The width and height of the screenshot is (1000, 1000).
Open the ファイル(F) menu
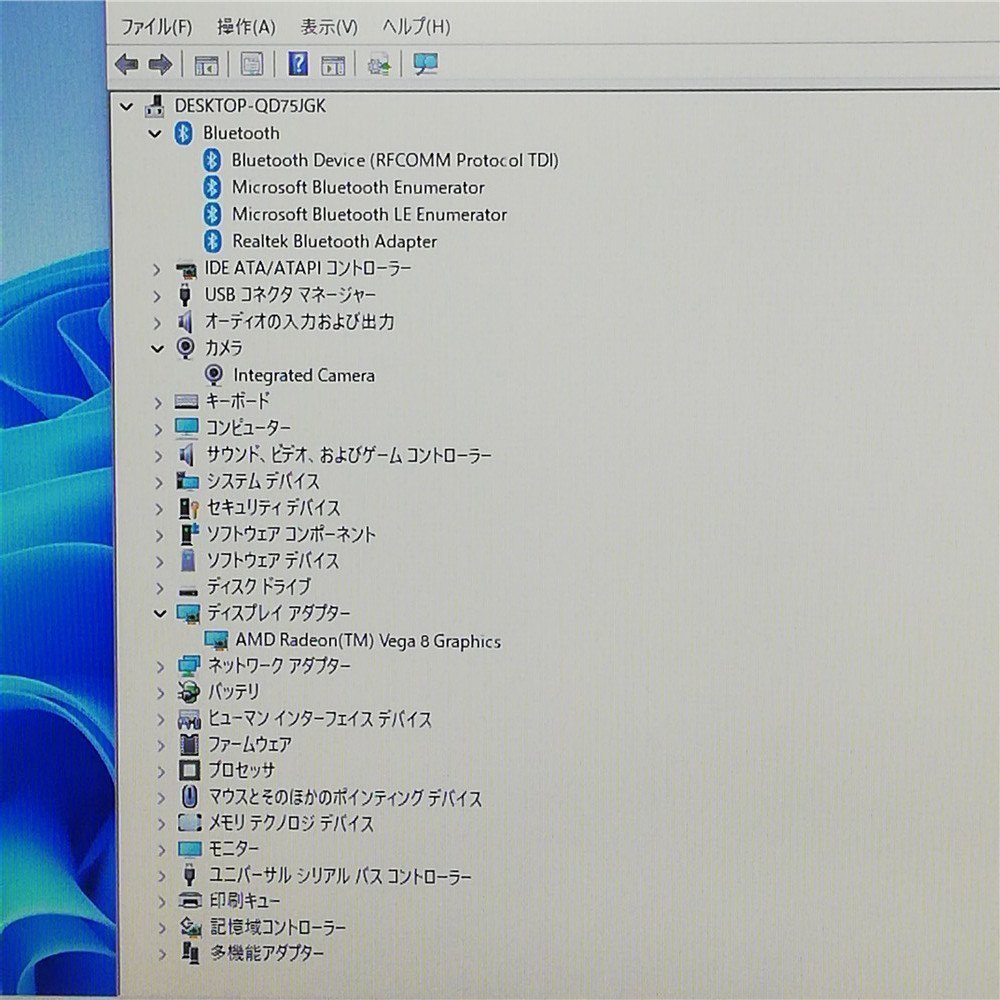[156, 27]
